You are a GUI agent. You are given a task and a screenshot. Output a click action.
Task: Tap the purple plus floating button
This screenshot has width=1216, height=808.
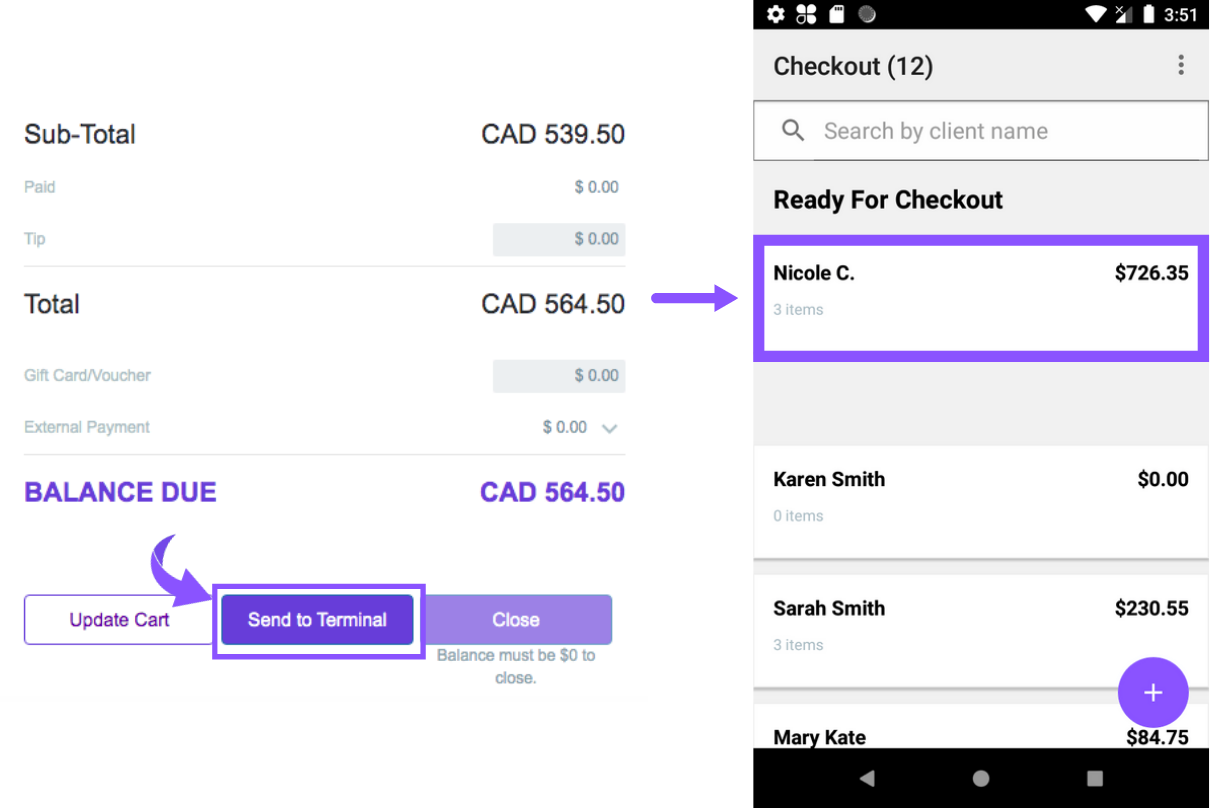click(1152, 692)
